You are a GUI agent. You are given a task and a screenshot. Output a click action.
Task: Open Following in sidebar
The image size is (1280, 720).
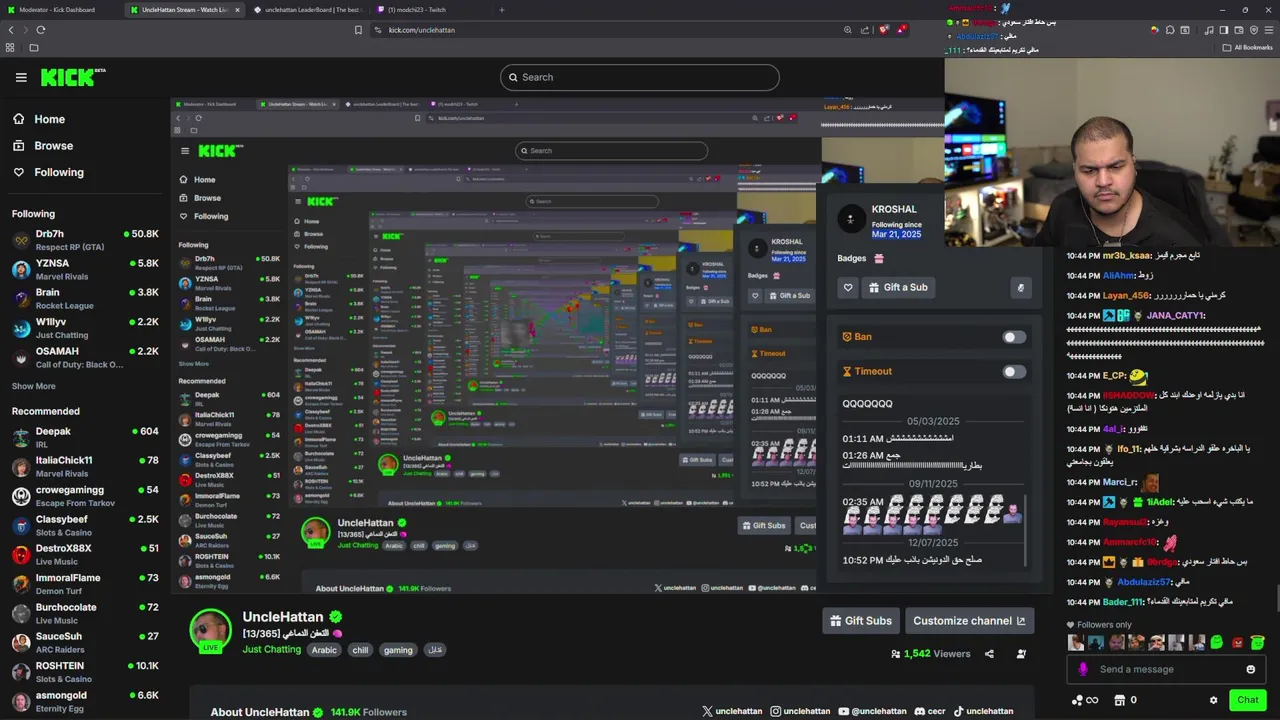coord(49,172)
